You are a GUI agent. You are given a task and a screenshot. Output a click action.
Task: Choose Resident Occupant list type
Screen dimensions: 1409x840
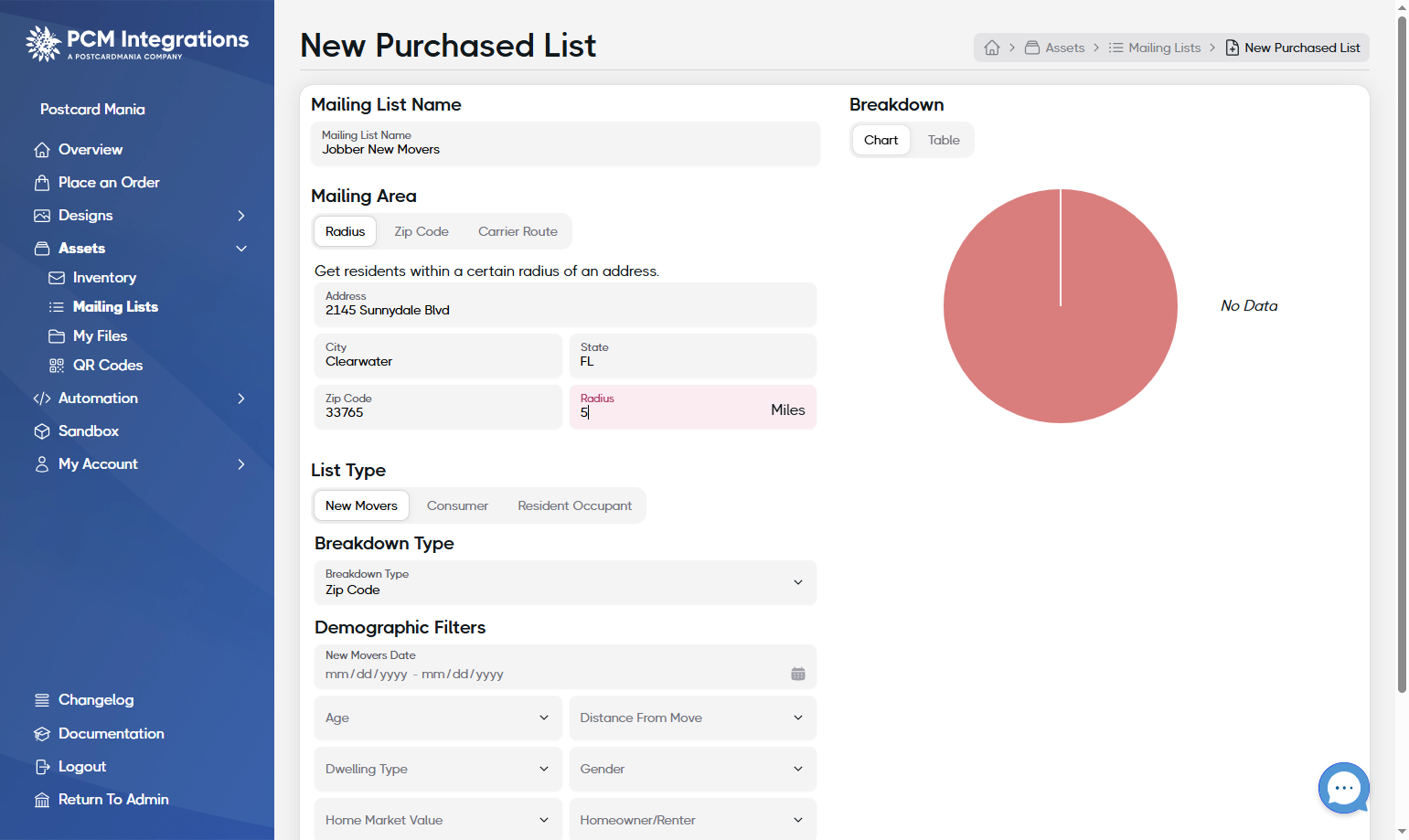[x=574, y=505]
